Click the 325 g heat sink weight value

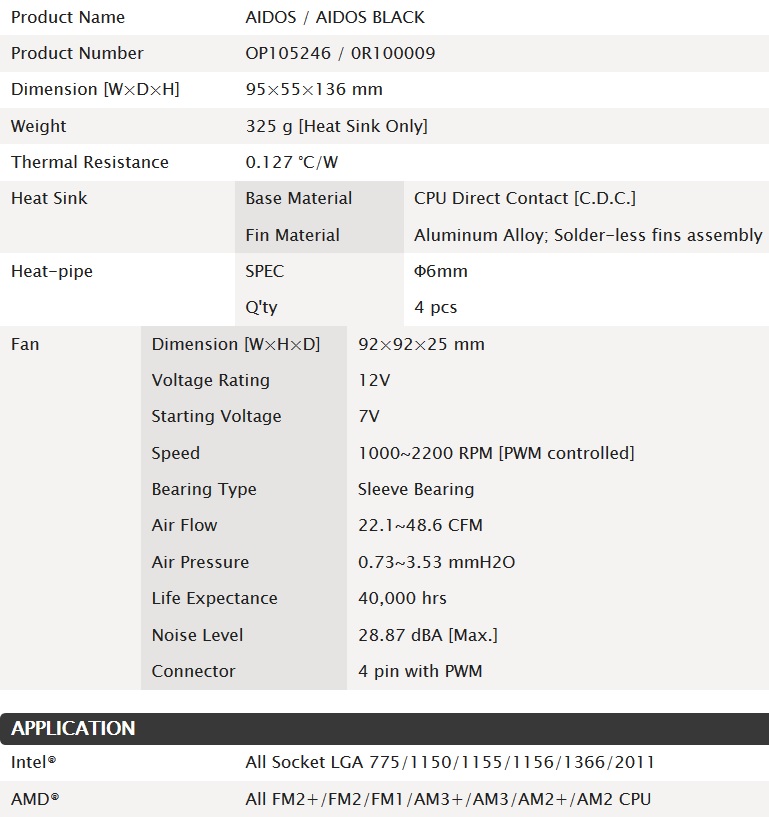pos(336,126)
